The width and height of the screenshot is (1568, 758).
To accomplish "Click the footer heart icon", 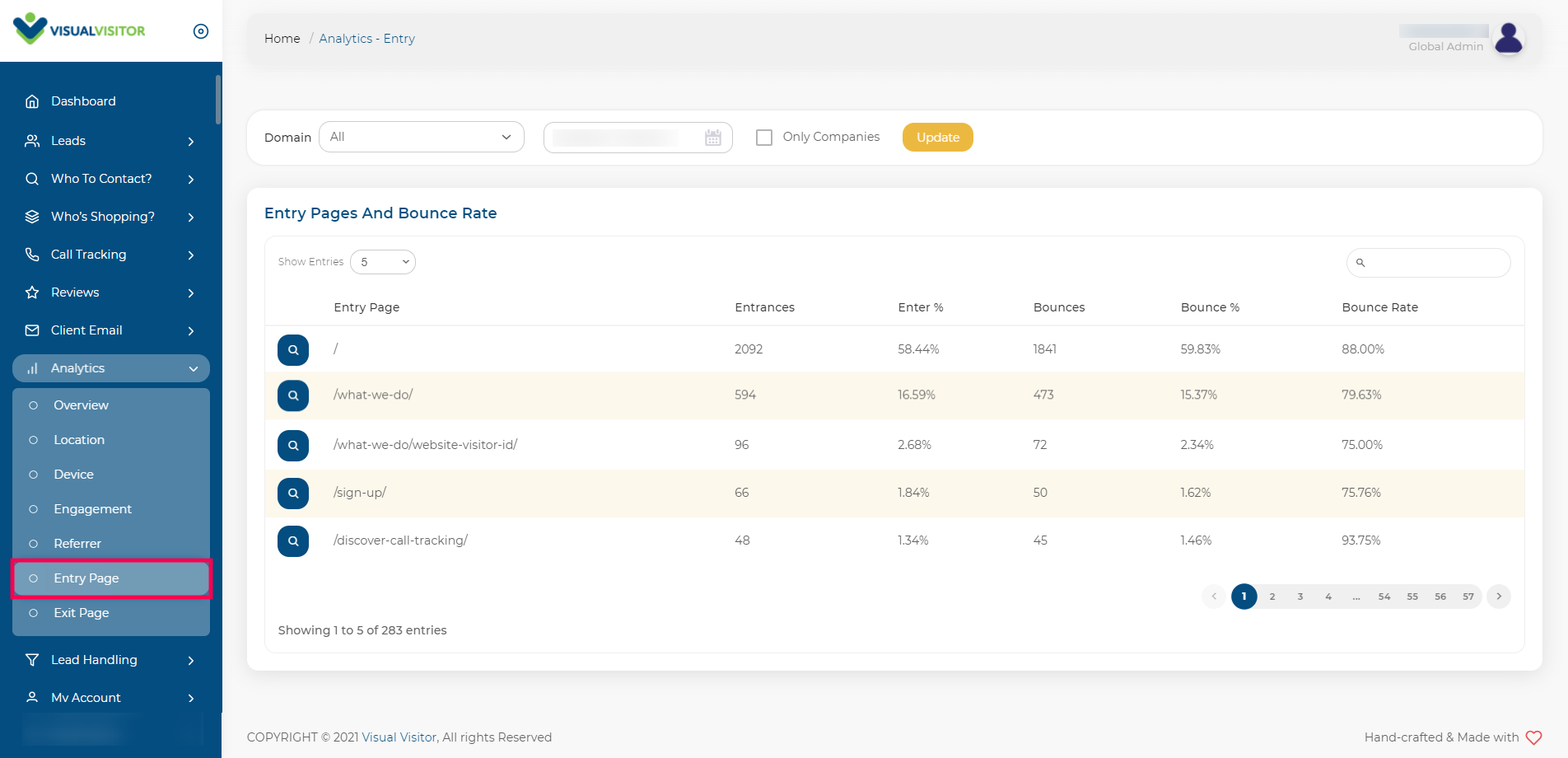I will pos(1533,737).
